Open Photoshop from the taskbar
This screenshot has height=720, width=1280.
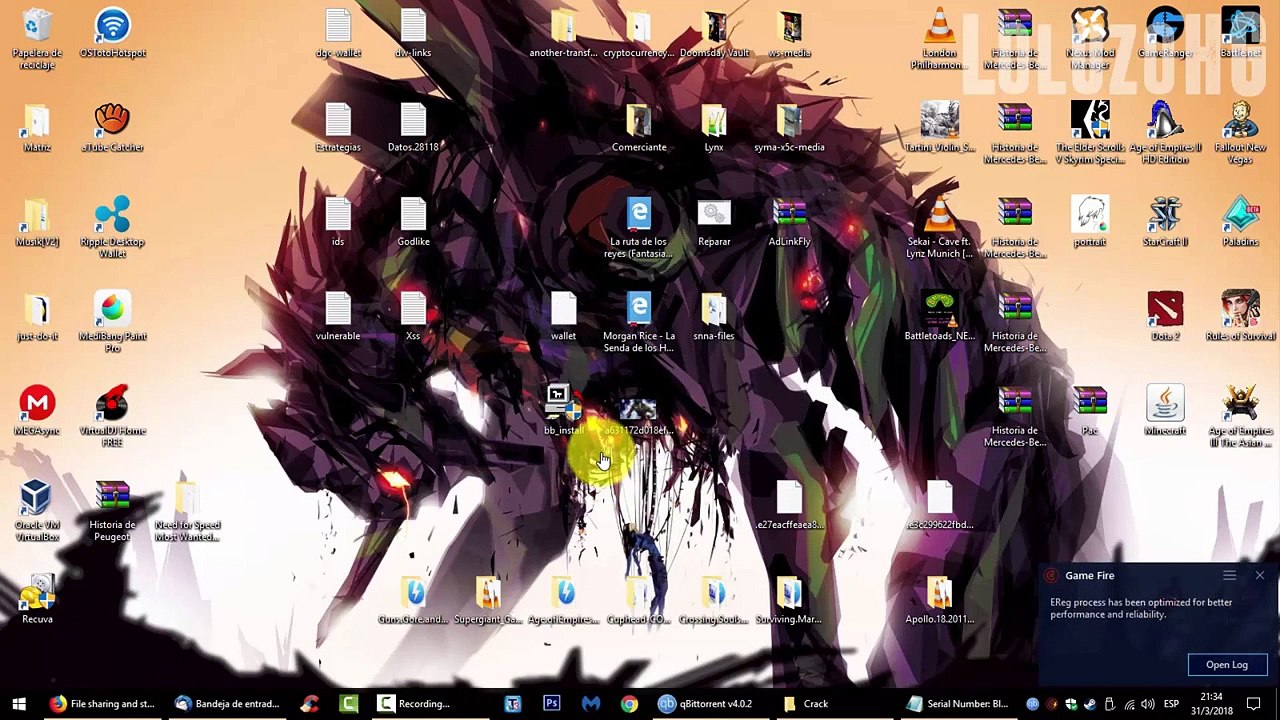coord(551,704)
